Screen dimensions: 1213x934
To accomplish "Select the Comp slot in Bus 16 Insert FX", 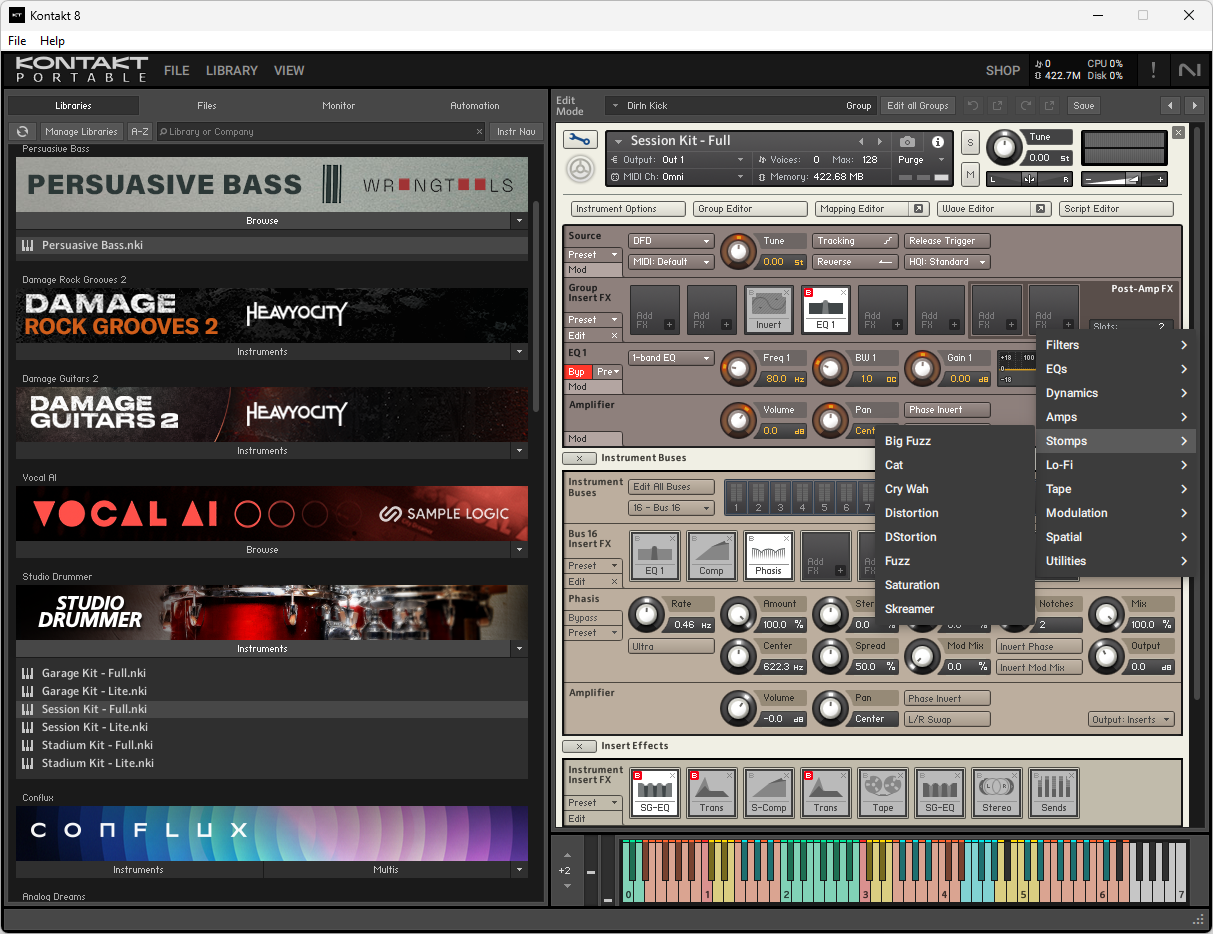I will coord(711,555).
